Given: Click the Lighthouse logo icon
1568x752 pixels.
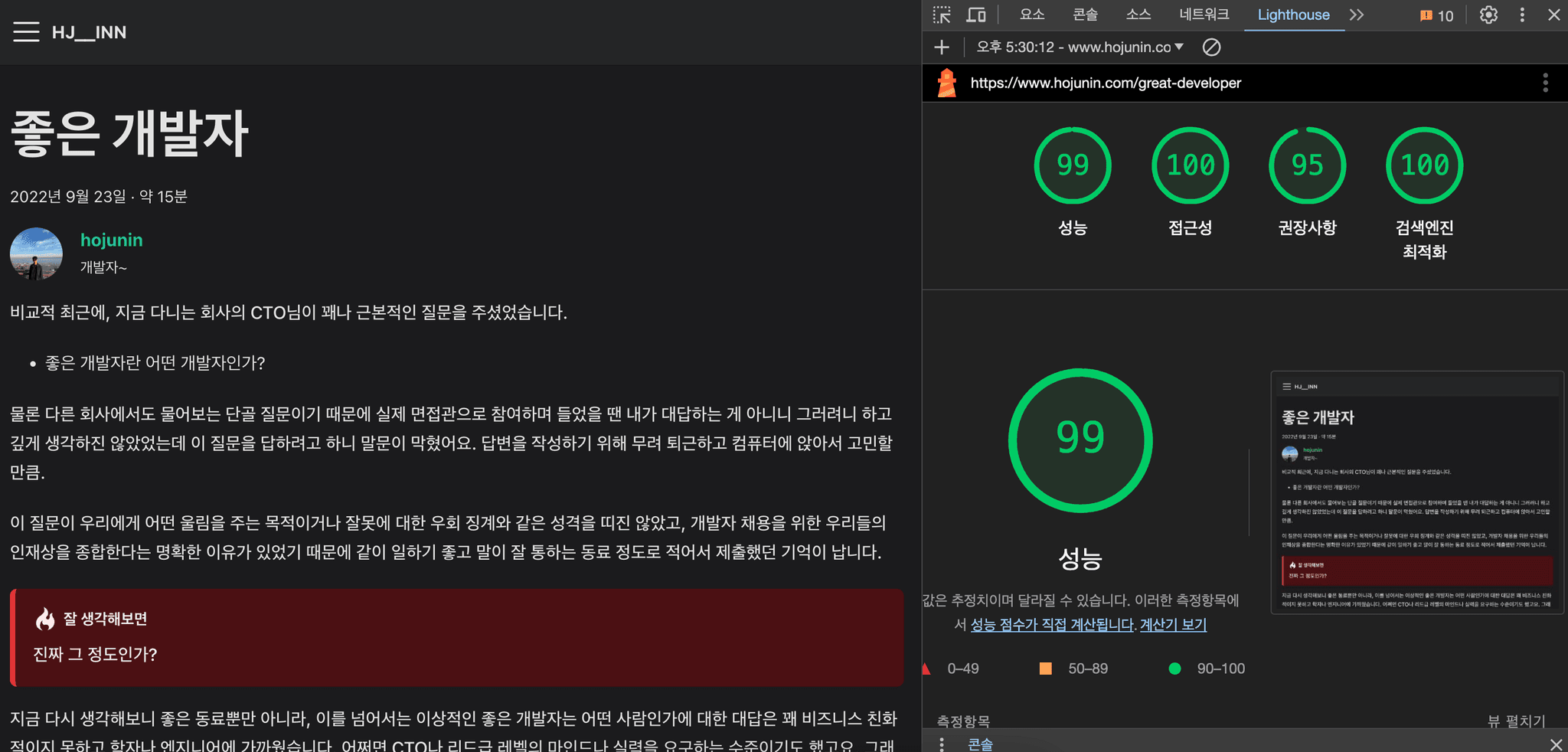Looking at the screenshot, I should click(x=947, y=83).
